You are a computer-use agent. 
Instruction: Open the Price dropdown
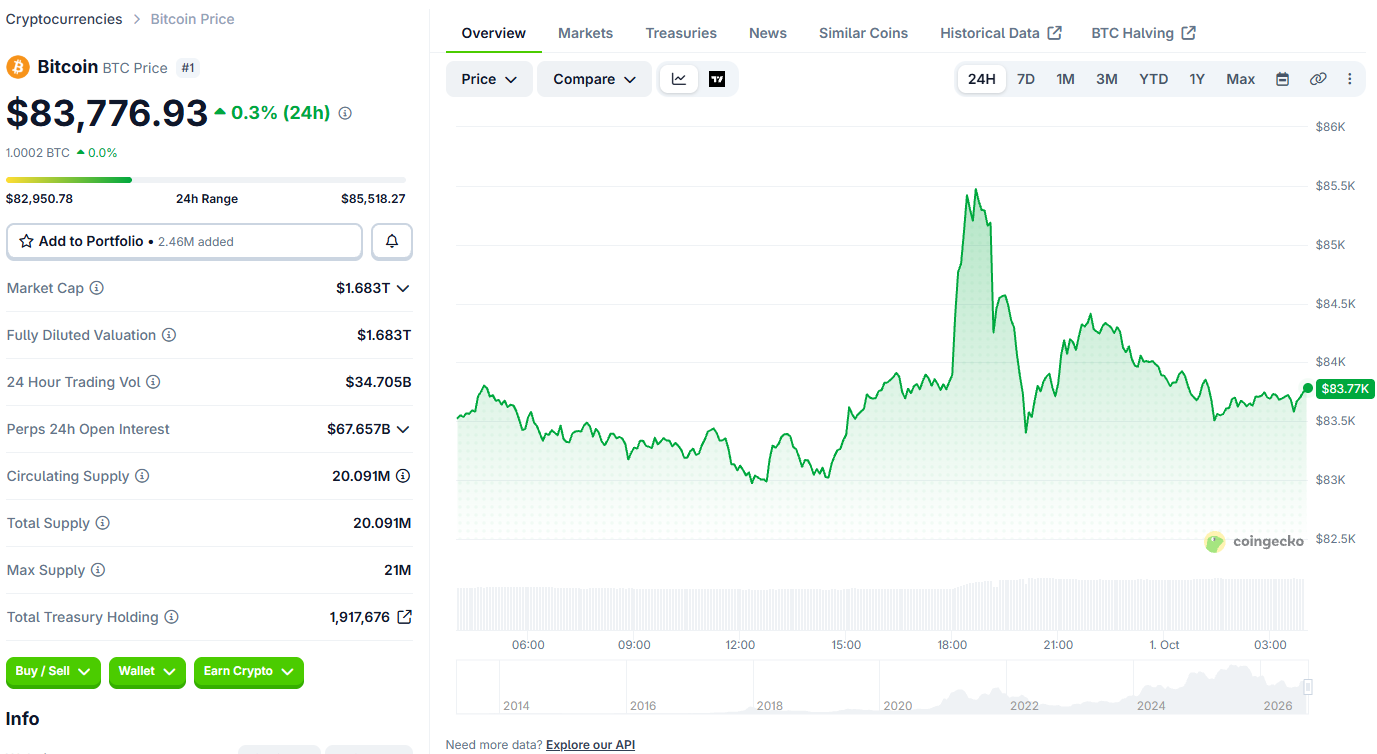tap(489, 79)
